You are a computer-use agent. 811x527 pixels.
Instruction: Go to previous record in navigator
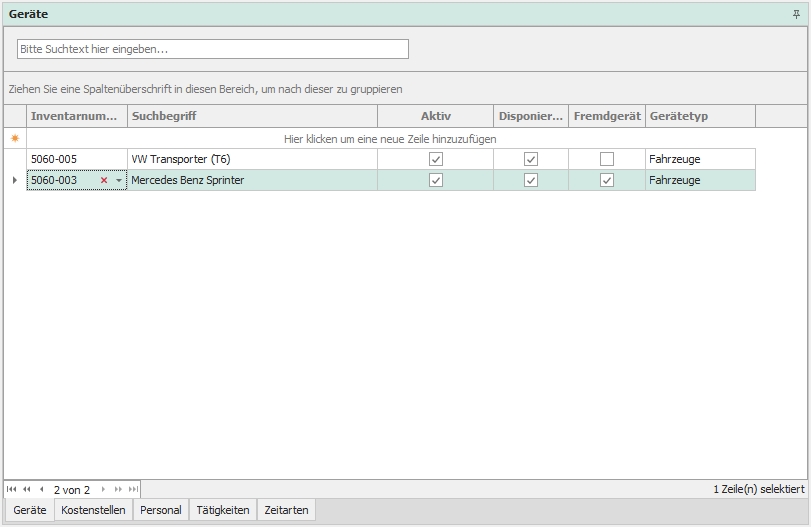41,489
